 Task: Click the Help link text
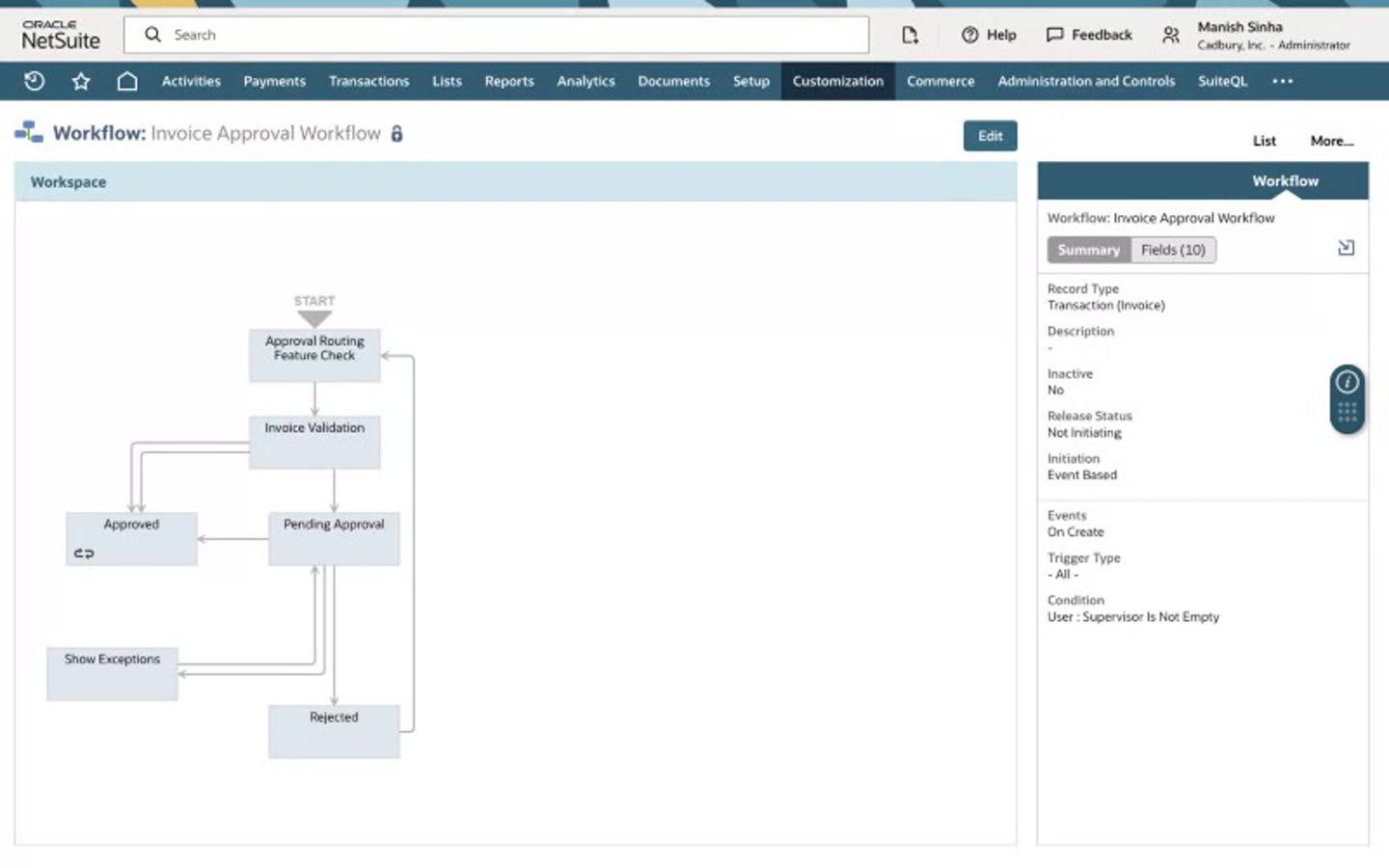[1001, 35]
